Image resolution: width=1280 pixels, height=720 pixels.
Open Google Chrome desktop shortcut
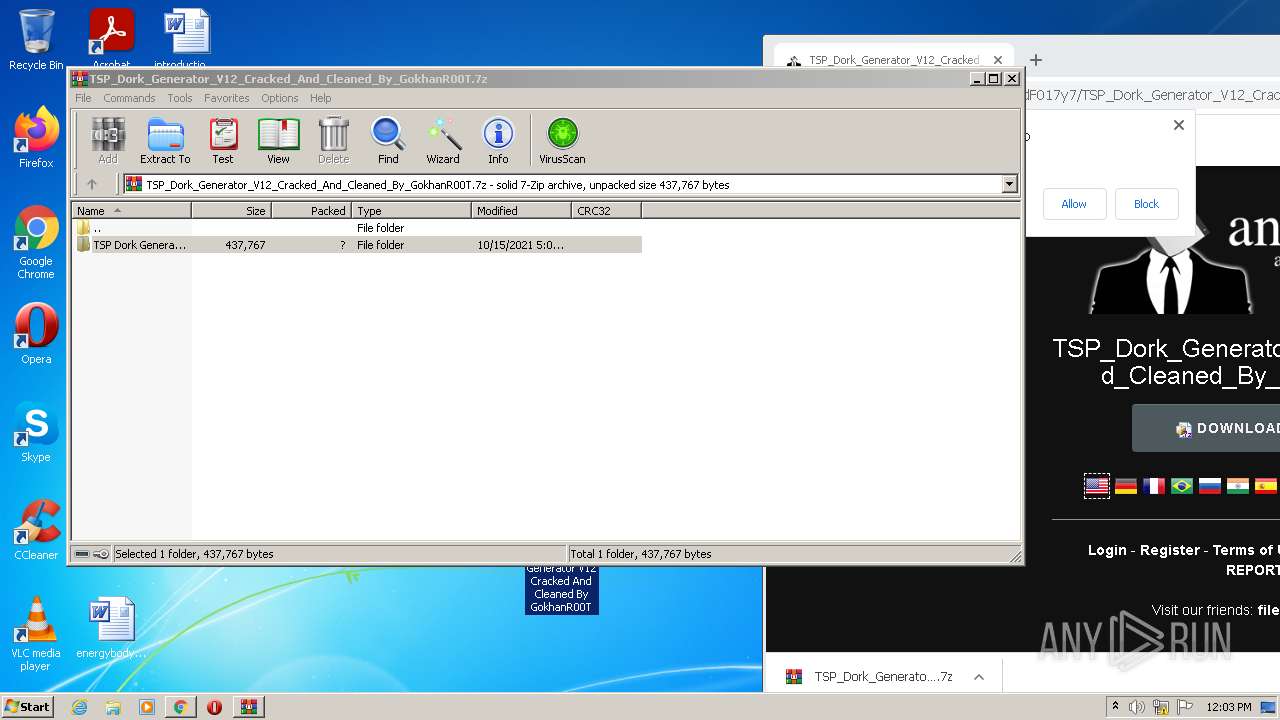(x=36, y=242)
